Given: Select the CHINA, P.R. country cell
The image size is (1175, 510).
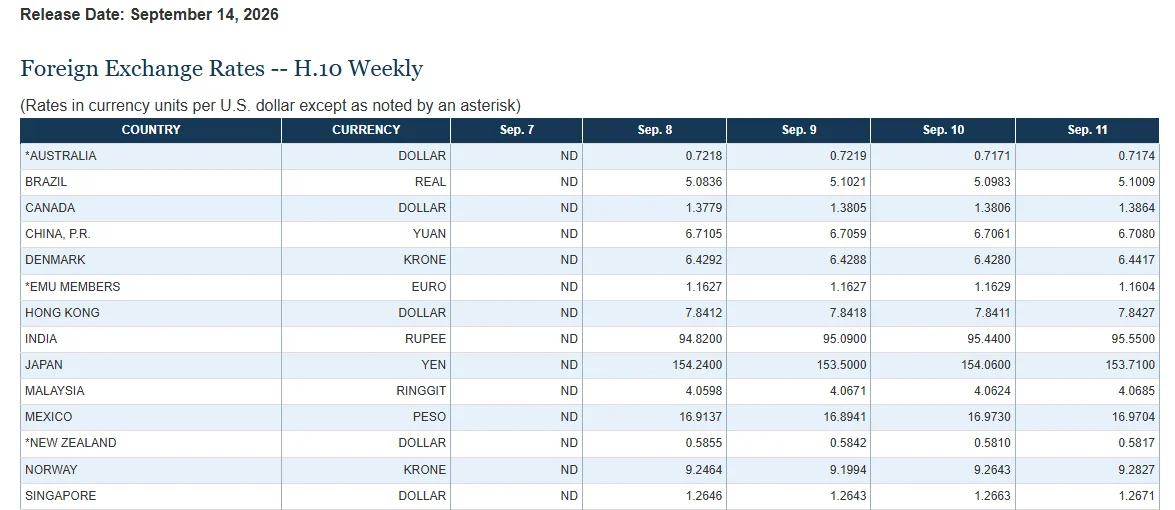Looking at the screenshot, I should pos(151,234).
